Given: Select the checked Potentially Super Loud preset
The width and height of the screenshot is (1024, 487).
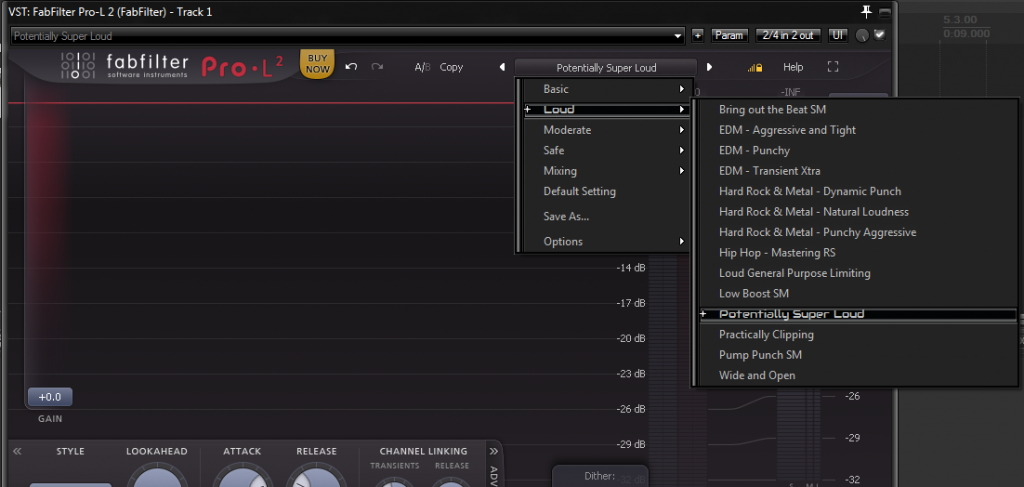Looking at the screenshot, I should (x=857, y=314).
